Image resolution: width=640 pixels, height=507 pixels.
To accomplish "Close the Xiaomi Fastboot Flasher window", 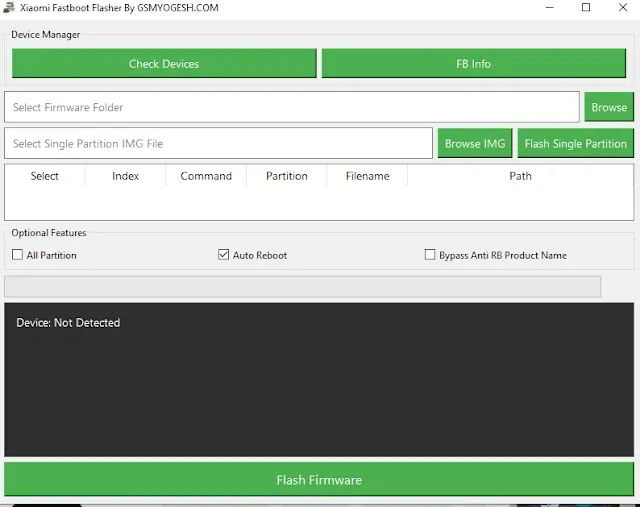I will pyautogui.click(x=622, y=7).
